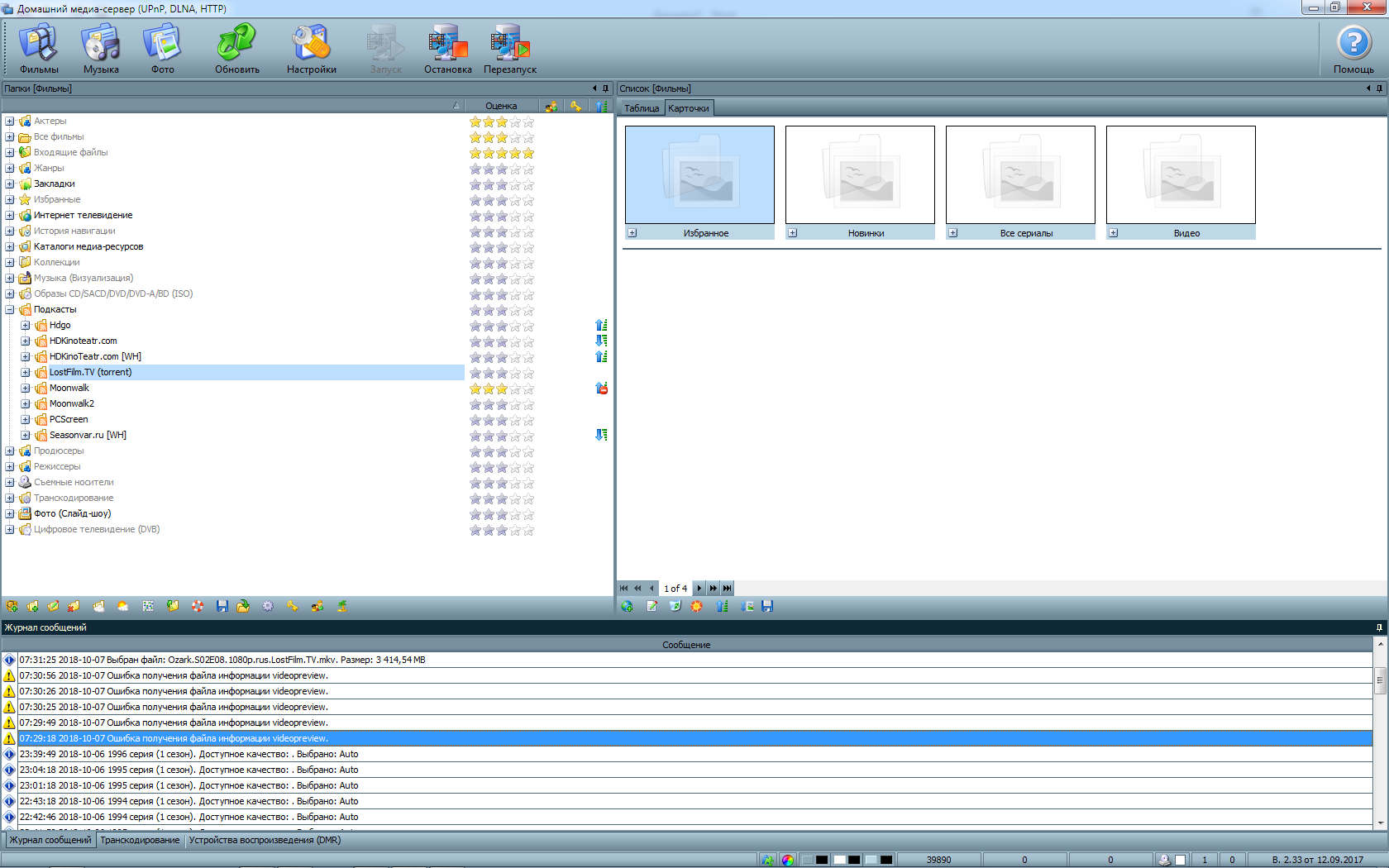This screenshot has height=868, width=1389.
Task: Select the Все сериалы card thumbnail
Action: [1020, 174]
